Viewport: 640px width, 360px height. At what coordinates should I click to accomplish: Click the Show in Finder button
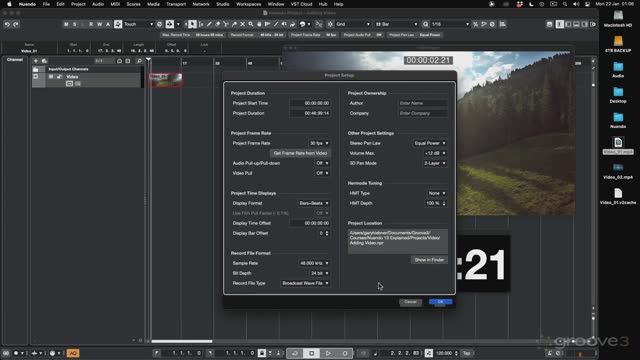pos(429,260)
